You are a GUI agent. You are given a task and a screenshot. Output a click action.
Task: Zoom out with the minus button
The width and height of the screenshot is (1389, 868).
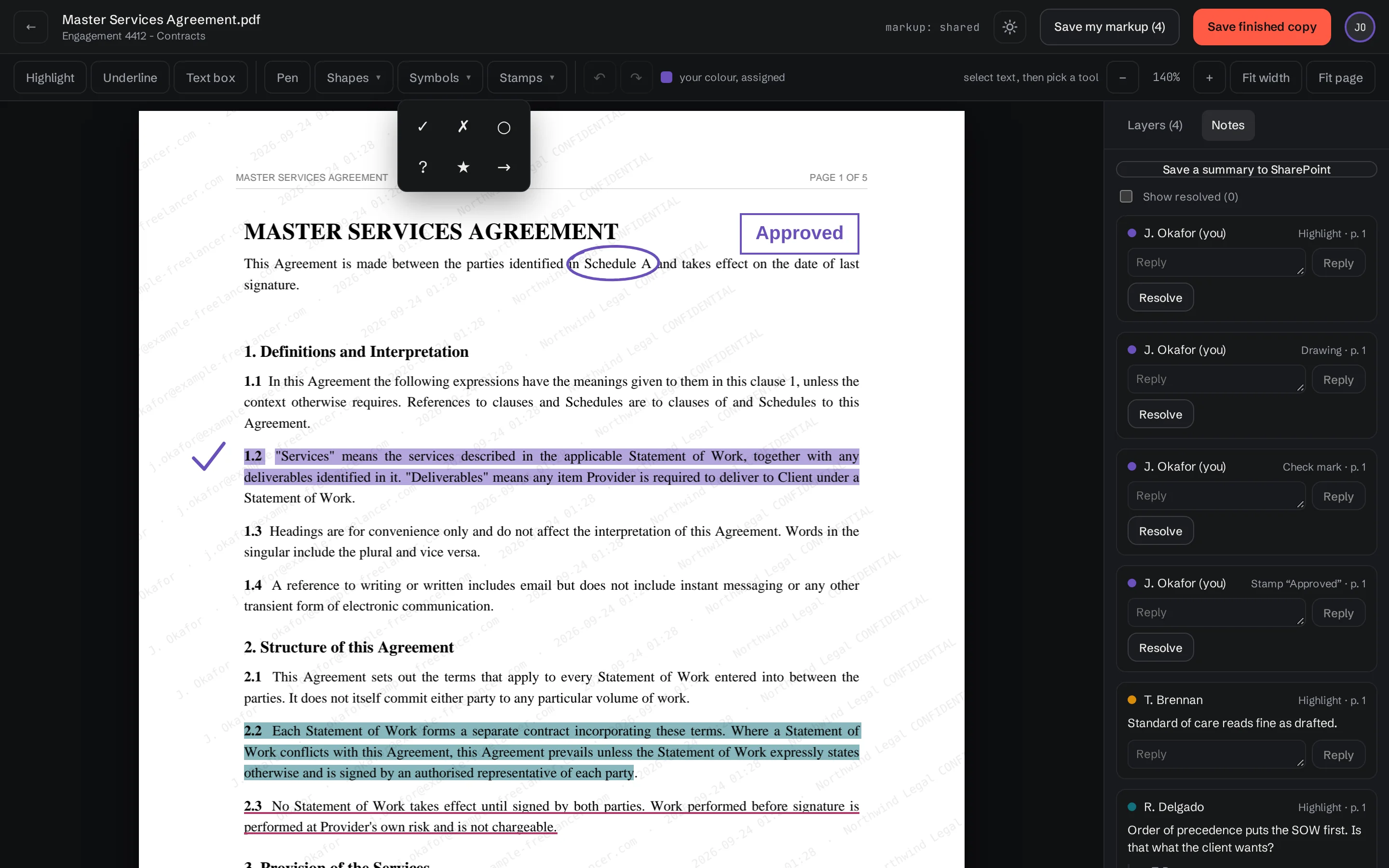[1123, 77]
